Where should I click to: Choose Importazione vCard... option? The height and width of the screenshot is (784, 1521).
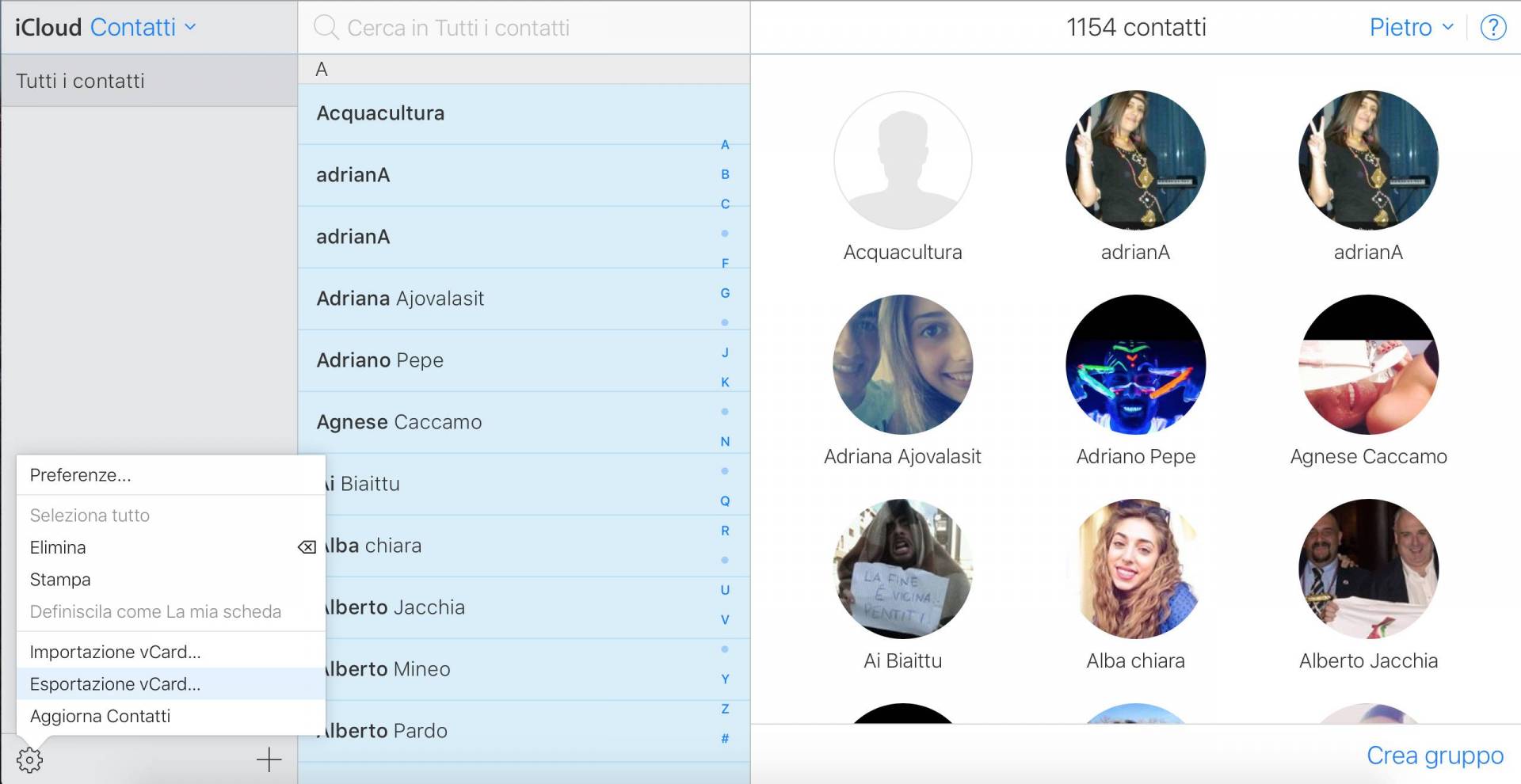pos(171,652)
